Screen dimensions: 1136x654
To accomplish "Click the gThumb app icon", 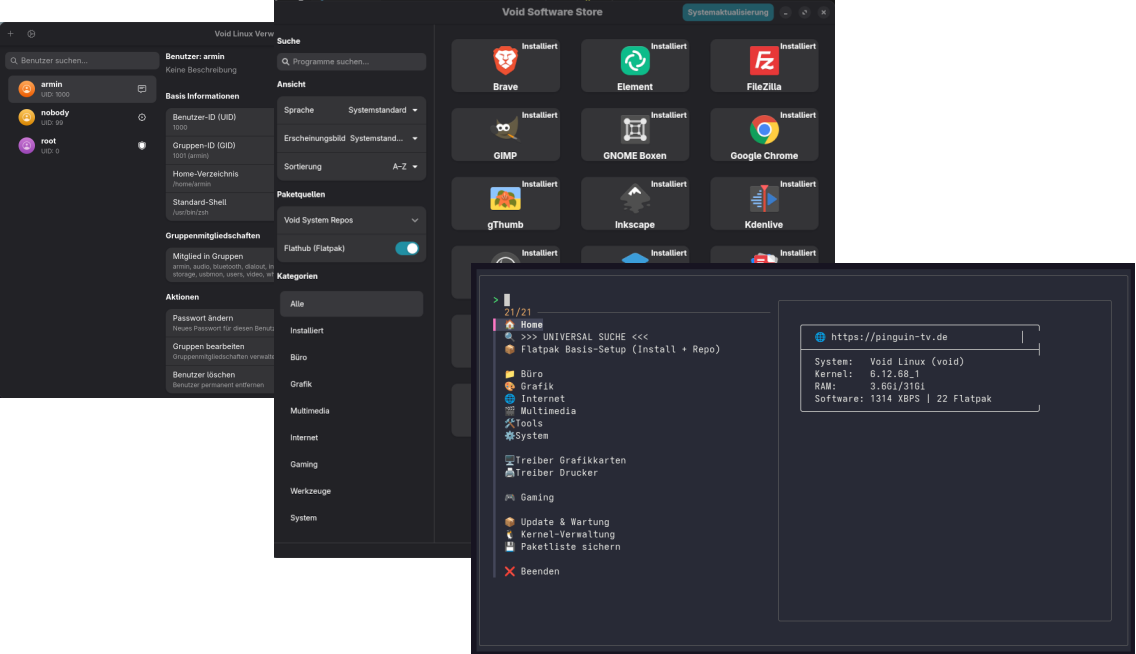I will (x=505, y=199).
